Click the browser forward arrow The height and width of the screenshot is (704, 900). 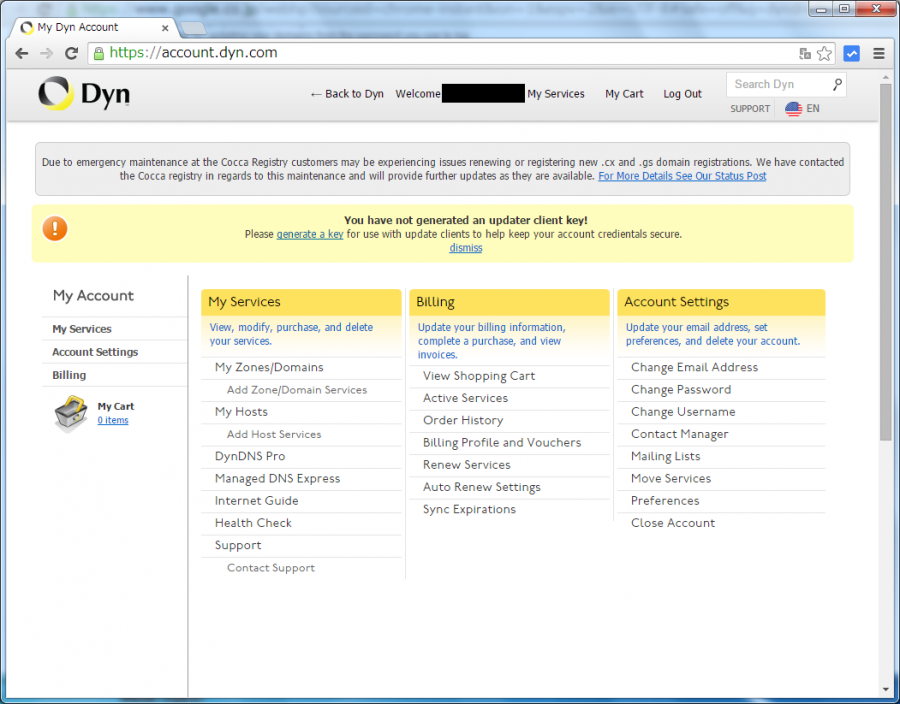(x=46, y=53)
